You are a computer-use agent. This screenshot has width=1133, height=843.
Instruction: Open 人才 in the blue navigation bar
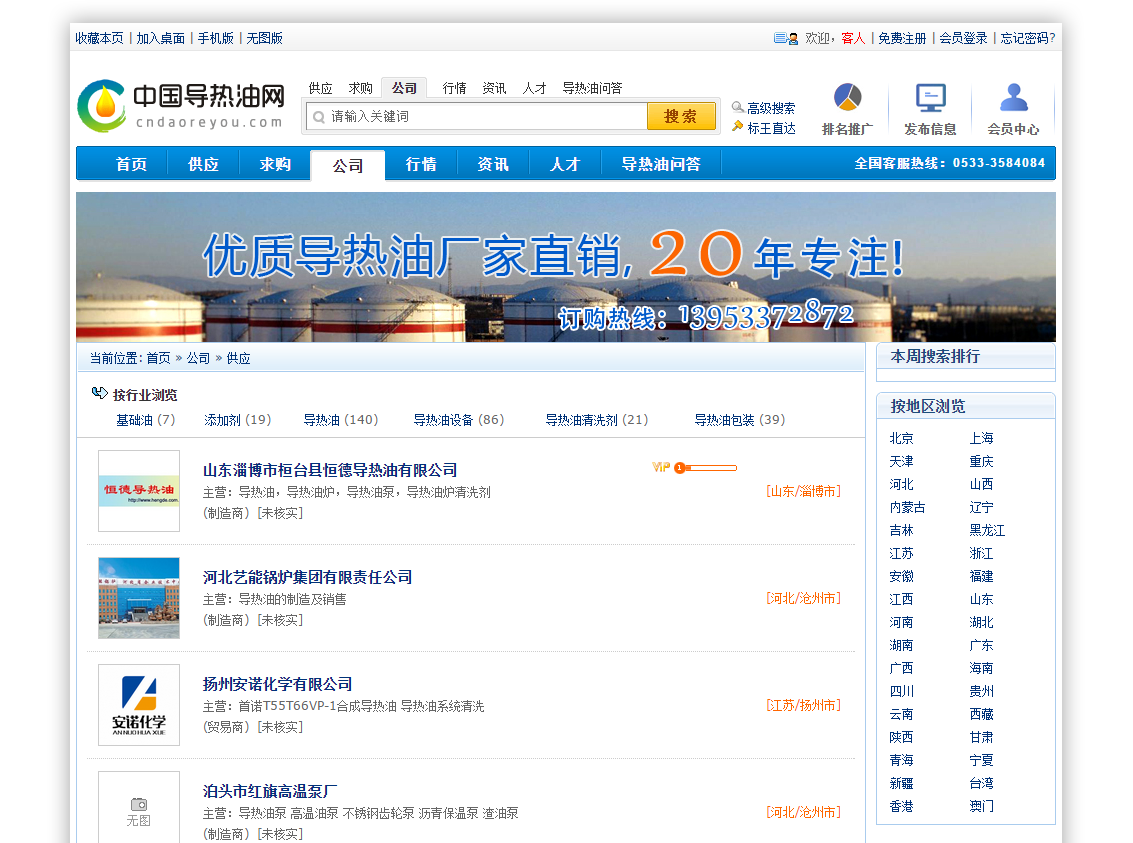[x=565, y=164]
